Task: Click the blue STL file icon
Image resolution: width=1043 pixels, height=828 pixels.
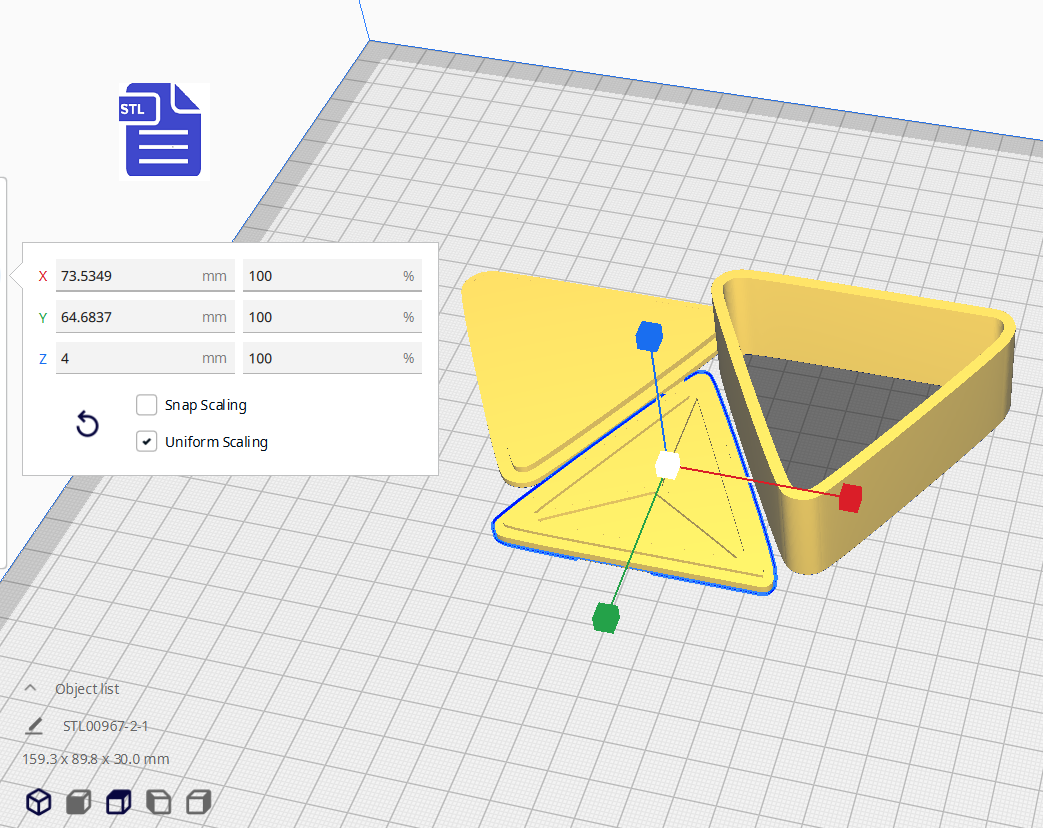Action: tap(164, 130)
